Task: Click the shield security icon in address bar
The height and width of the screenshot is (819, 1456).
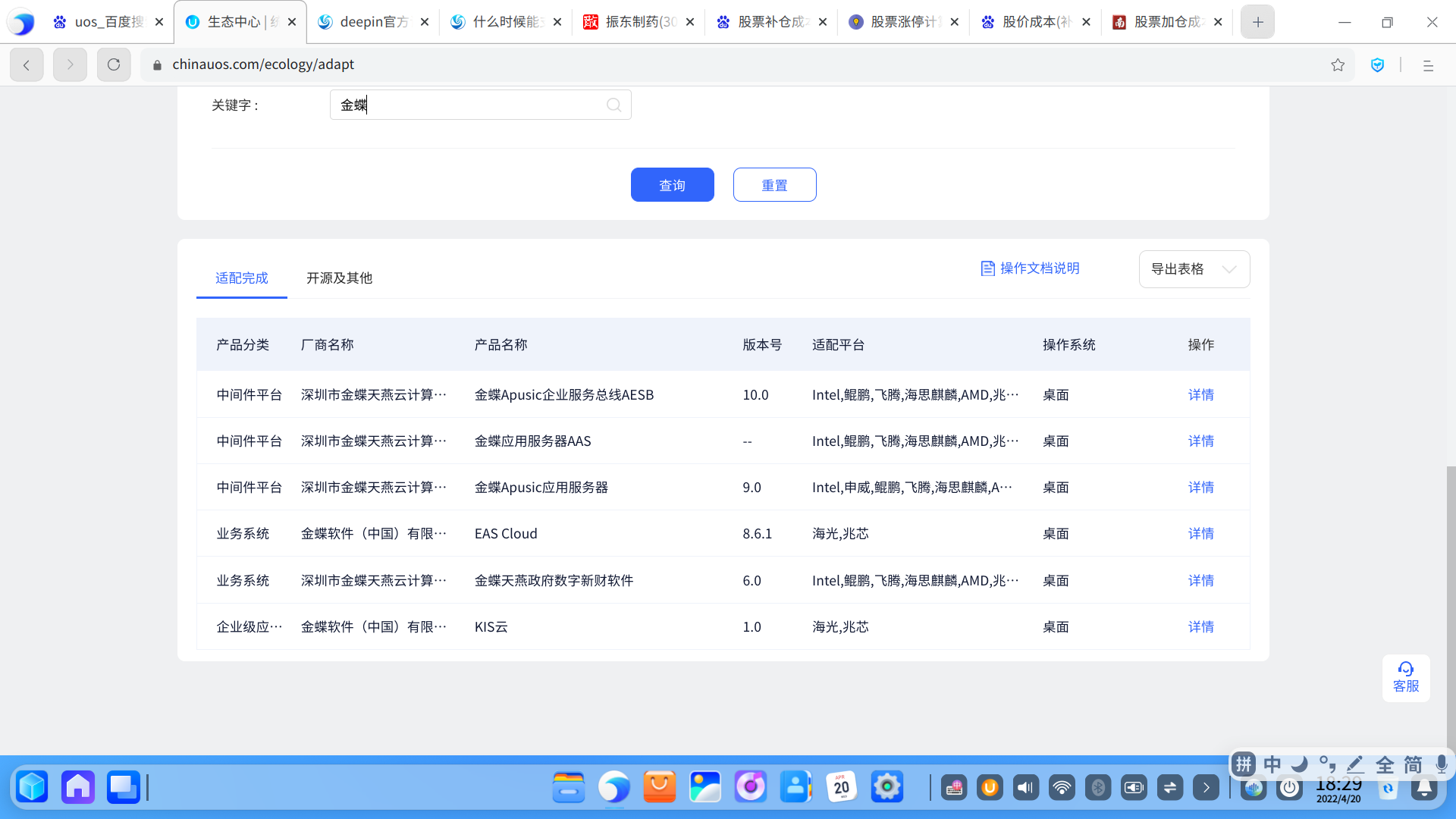Action: pos(1378,65)
